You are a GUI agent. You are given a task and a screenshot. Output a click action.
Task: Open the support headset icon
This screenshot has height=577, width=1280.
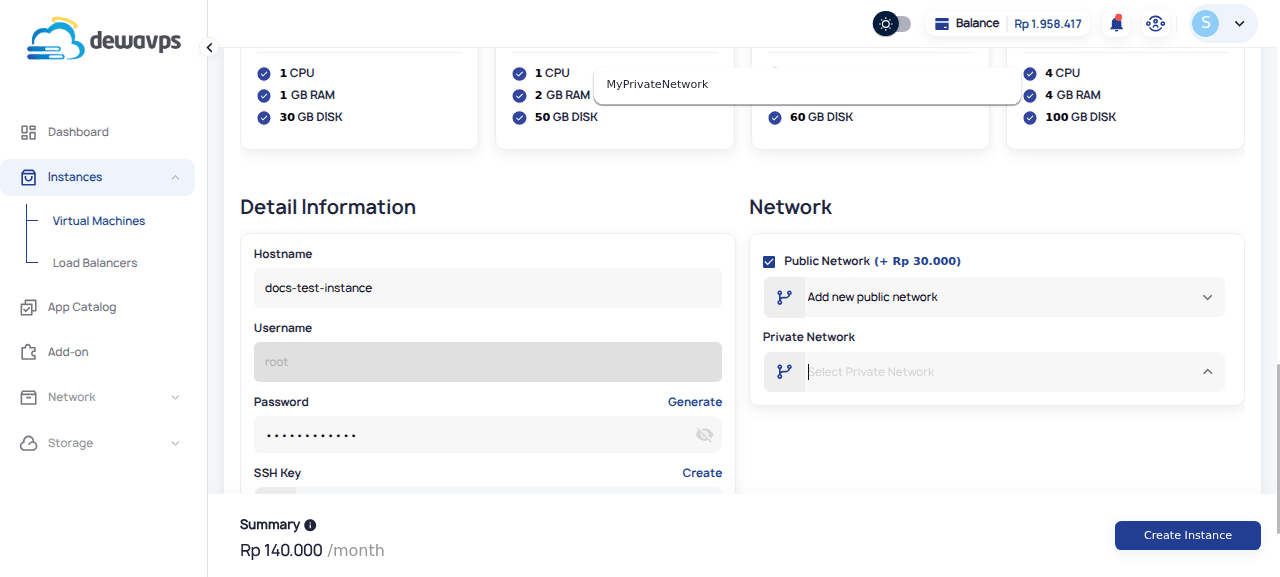(x=1156, y=22)
